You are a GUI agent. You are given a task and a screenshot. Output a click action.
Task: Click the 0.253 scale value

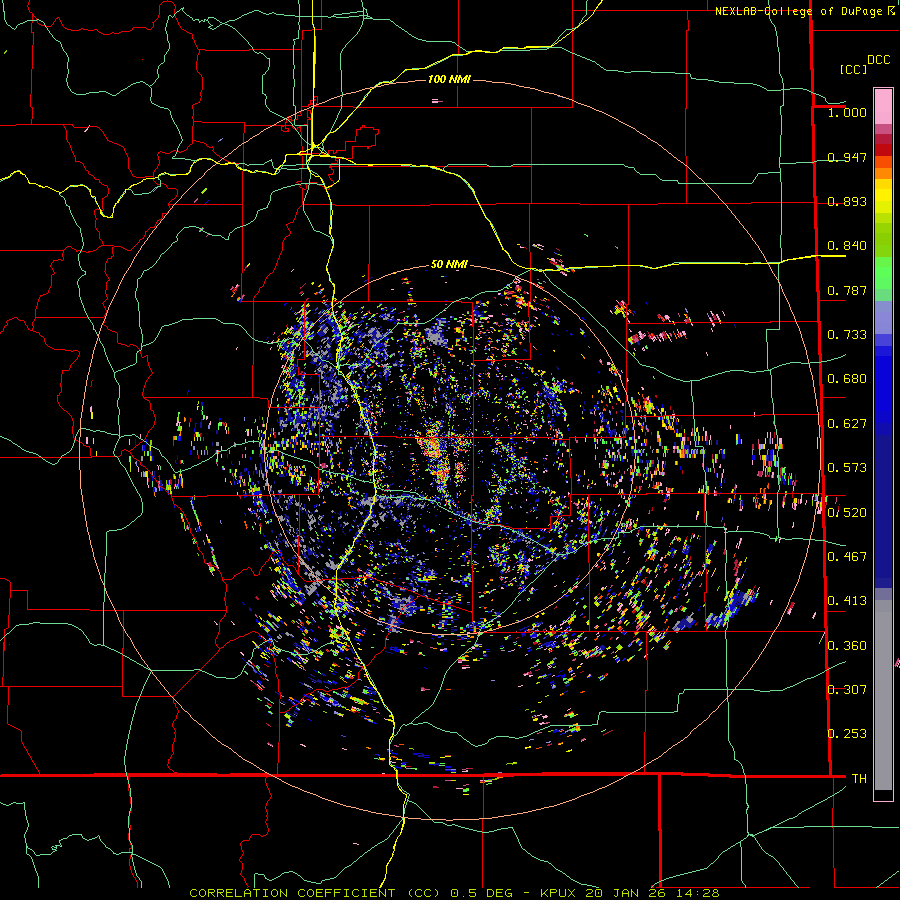[x=847, y=734]
